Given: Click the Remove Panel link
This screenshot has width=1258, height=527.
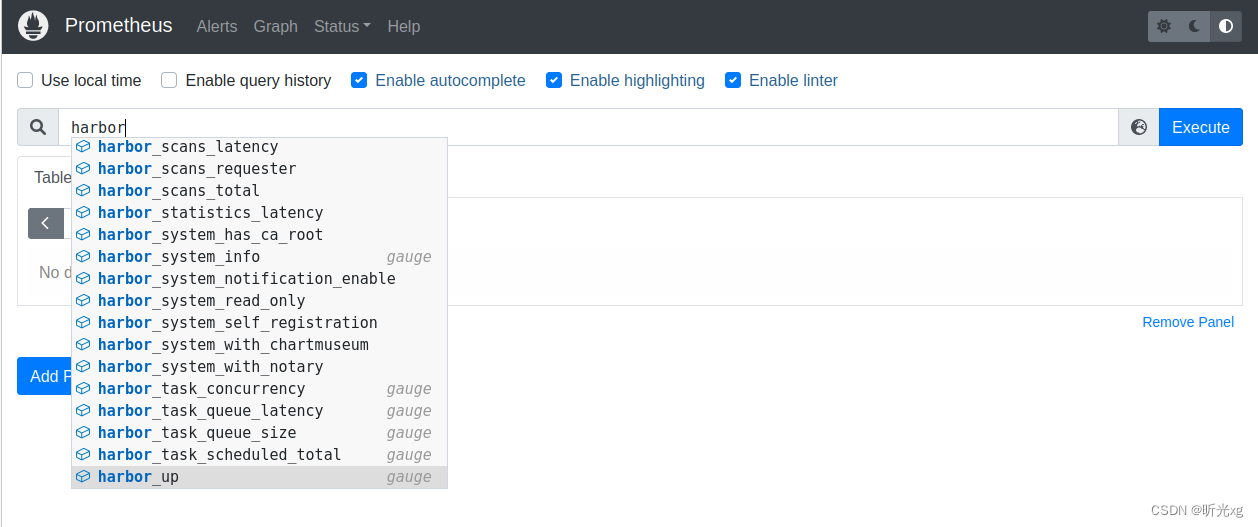Looking at the screenshot, I should (1188, 322).
